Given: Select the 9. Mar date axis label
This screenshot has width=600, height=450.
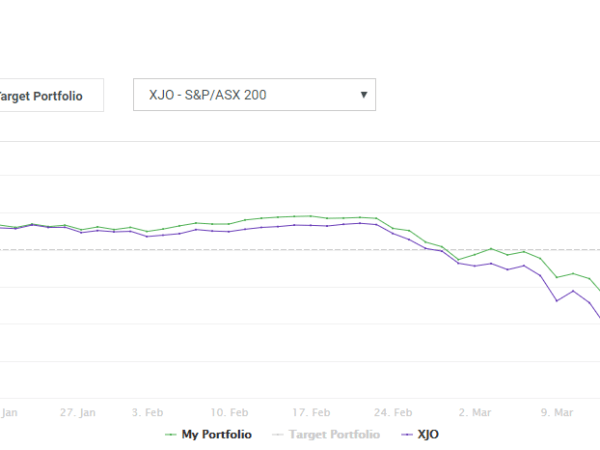Looking at the screenshot, I should point(557,411).
